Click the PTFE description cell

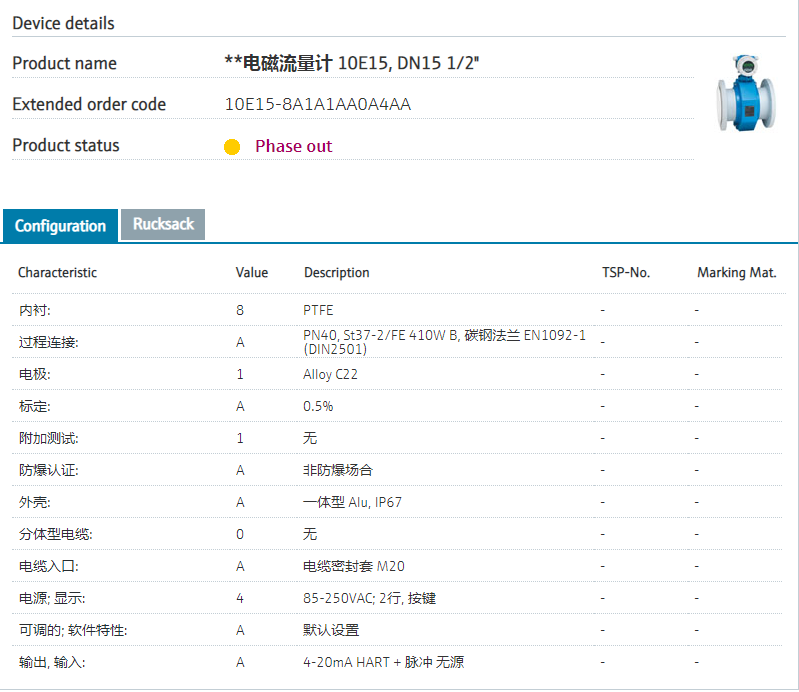pyautogui.click(x=318, y=310)
